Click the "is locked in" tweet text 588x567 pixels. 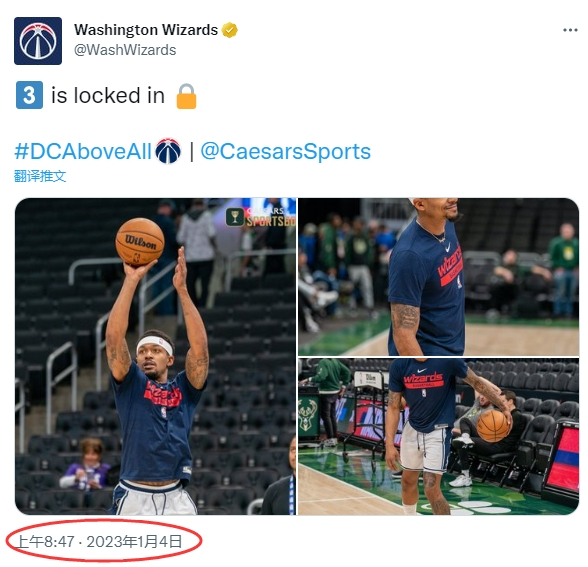[108, 95]
